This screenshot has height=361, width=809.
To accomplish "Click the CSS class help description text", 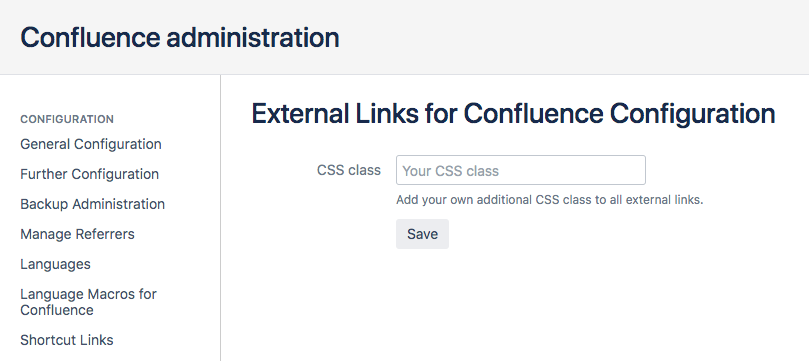I will [549, 200].
